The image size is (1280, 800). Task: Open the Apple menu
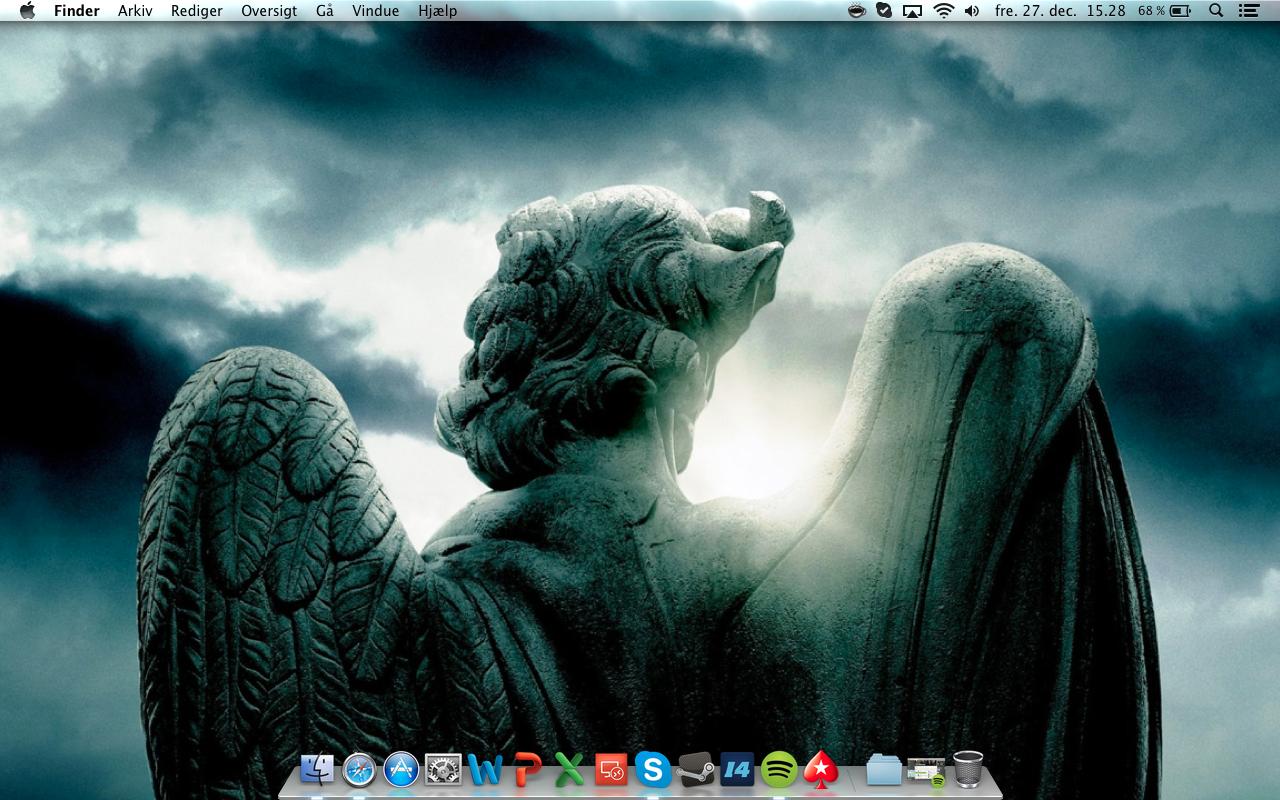click(27, 11)
